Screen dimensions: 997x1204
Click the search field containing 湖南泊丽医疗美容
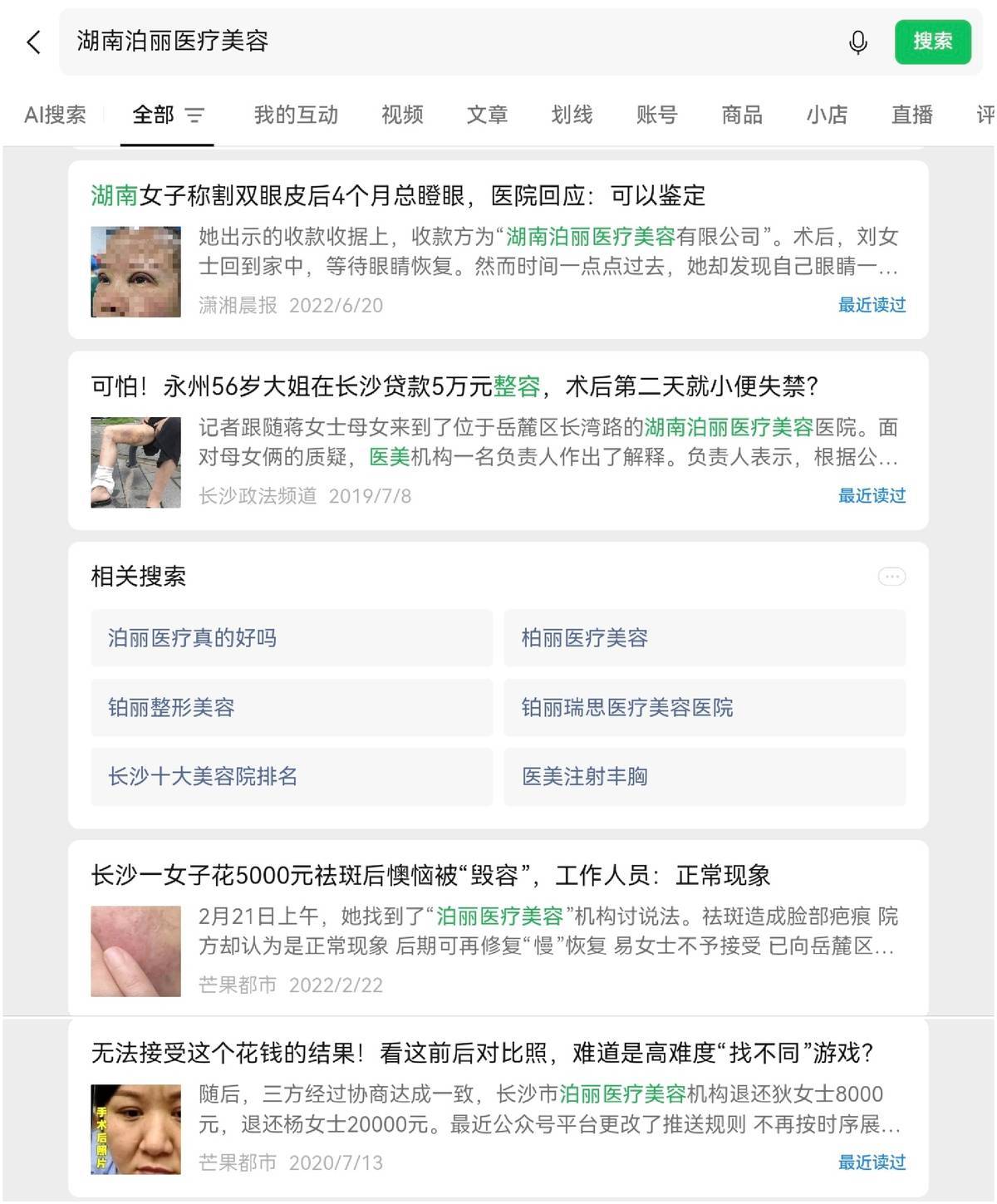(x=449, y=42)
